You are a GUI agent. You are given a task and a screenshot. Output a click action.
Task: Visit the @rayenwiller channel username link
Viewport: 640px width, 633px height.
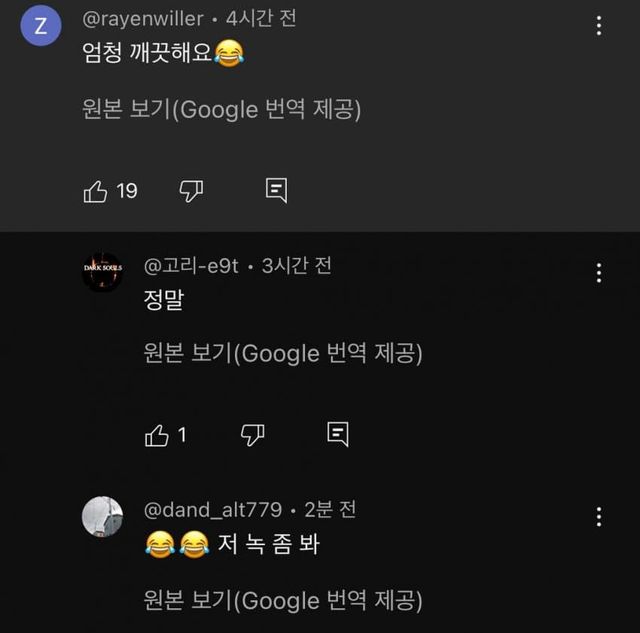142,19
